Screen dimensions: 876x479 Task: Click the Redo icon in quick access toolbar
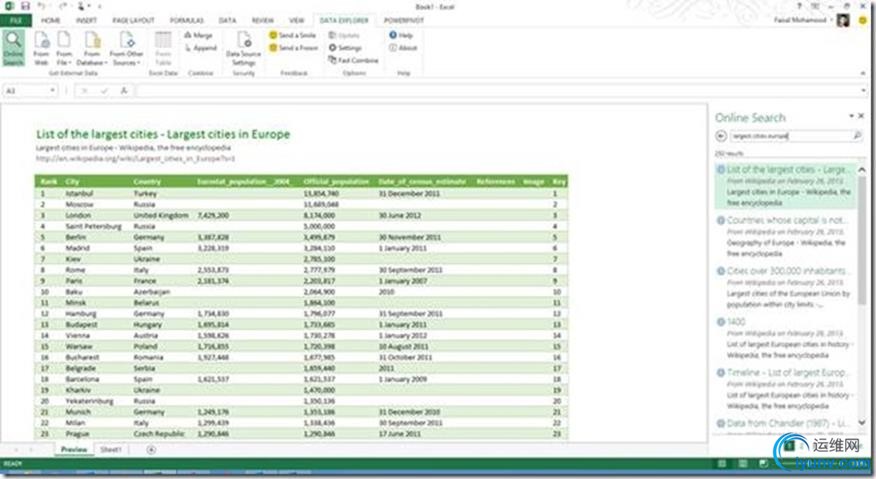[x=62, y=6]
